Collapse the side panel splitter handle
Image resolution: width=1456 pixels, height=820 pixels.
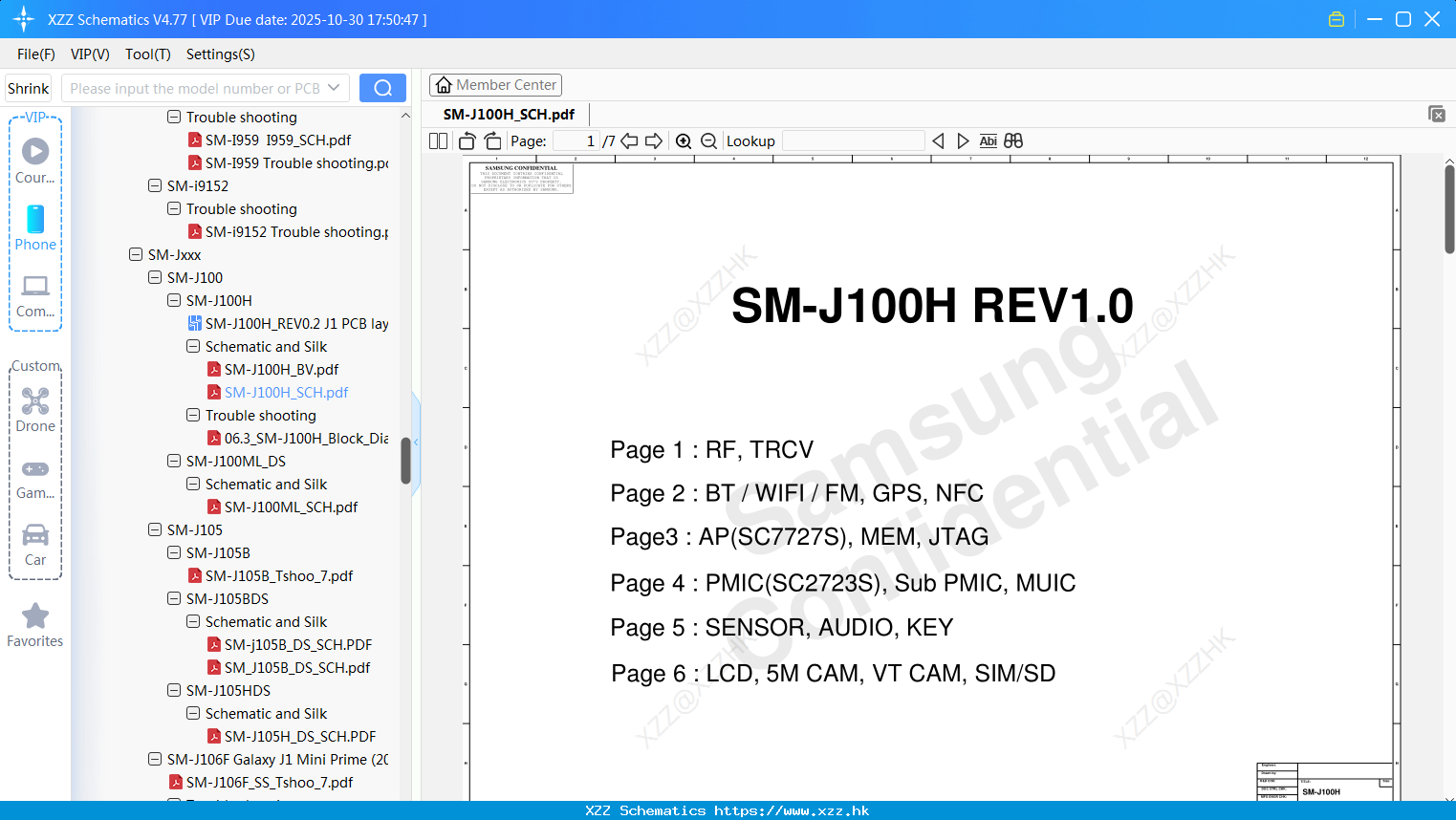coord(416,442)
